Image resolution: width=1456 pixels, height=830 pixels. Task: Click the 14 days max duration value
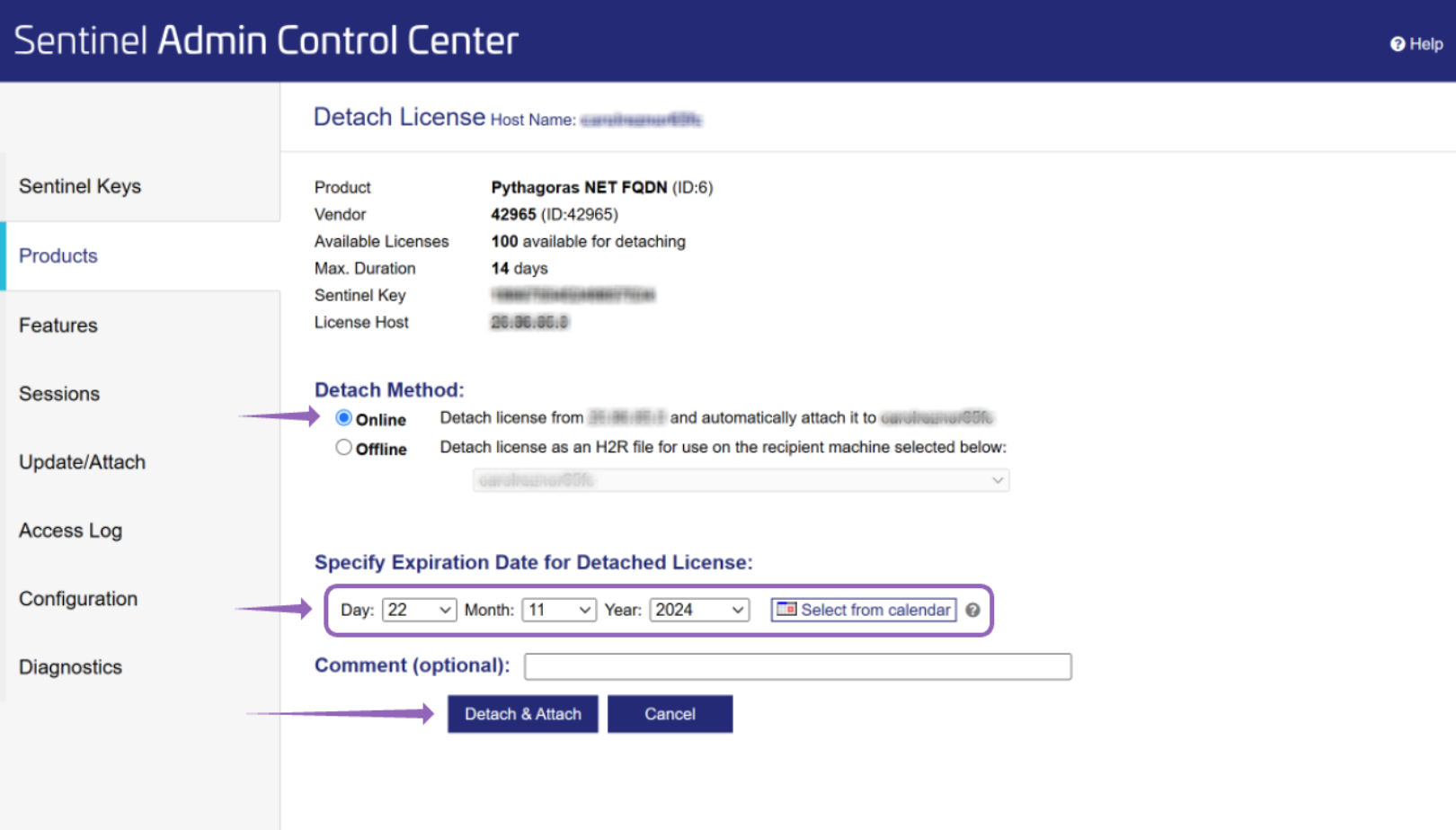[x=519, y=268]
